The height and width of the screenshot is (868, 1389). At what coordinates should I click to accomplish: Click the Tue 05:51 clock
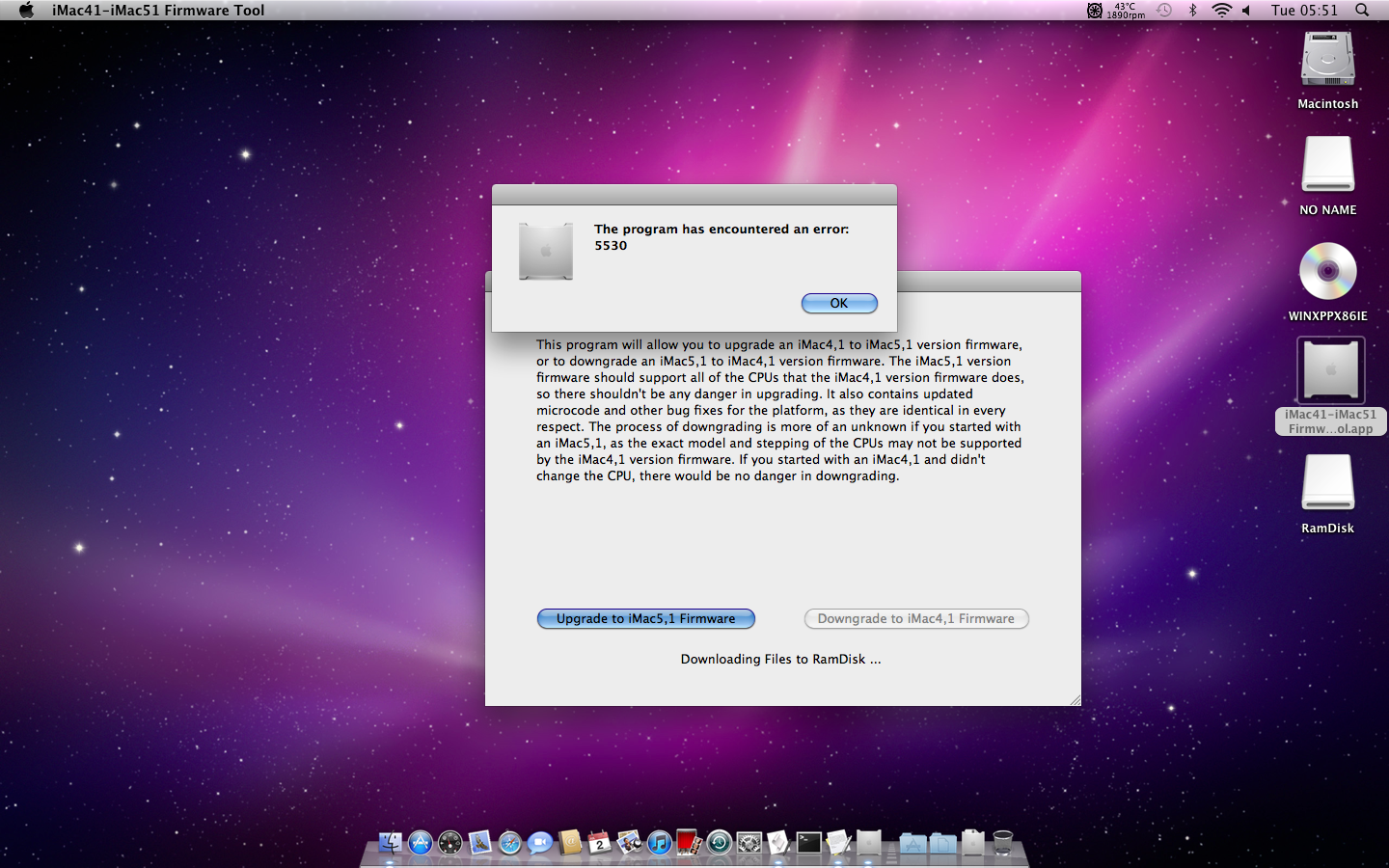(1304, 10)
